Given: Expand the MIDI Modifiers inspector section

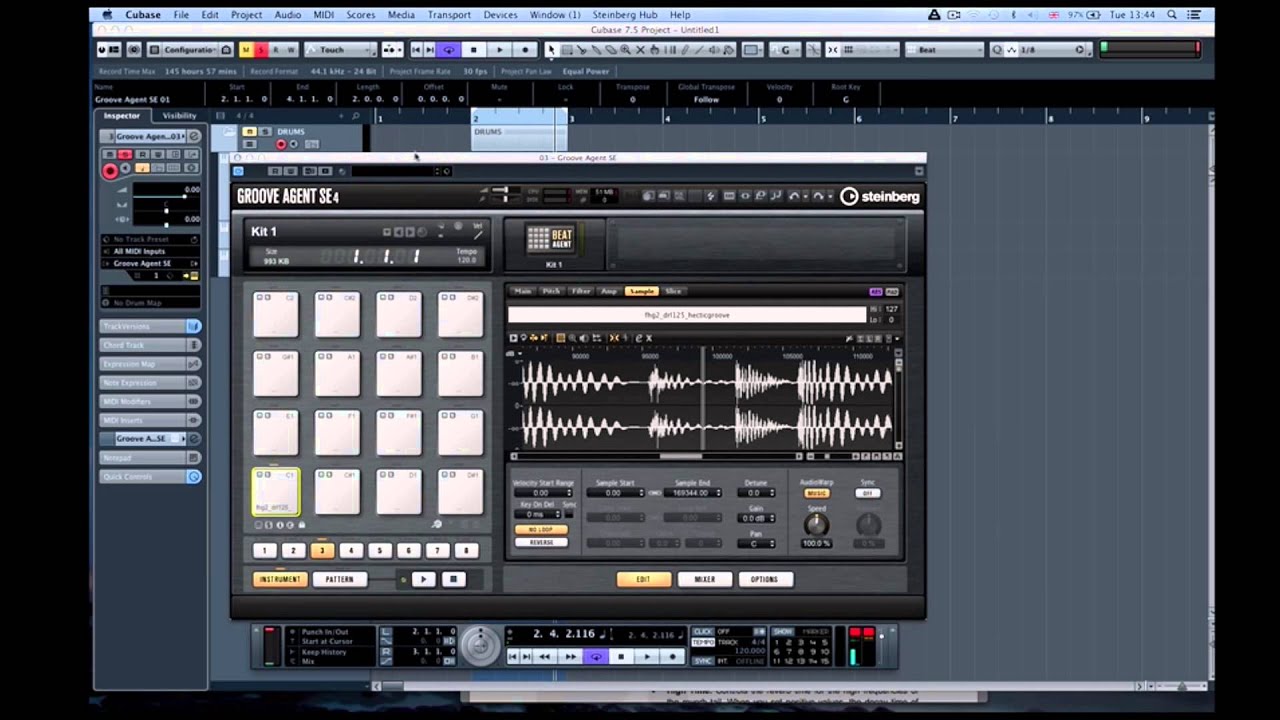Looking at the screenshot, I should (x=150, y=401).
